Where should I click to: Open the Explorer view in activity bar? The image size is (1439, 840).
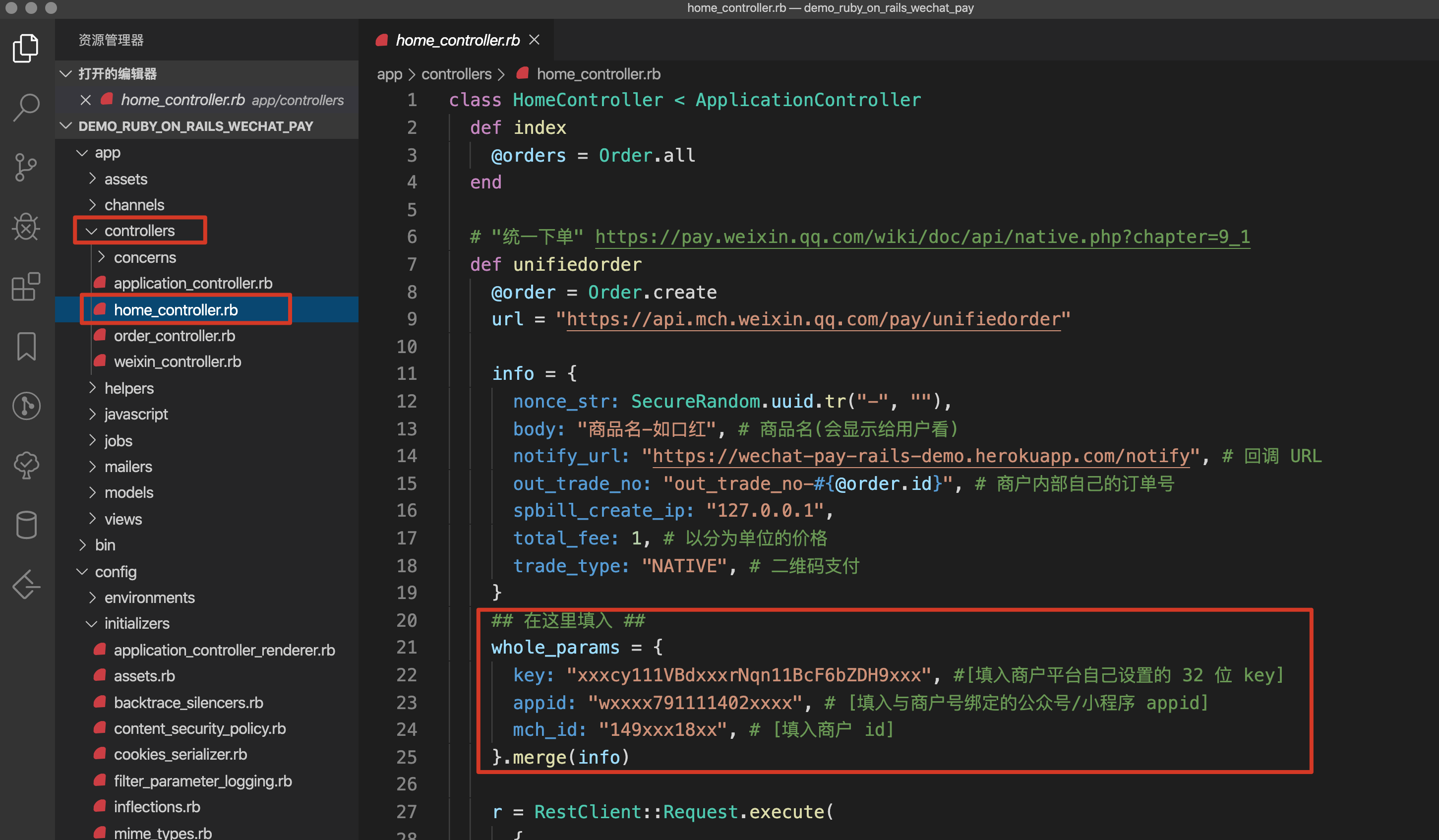[x=26, y=48]
